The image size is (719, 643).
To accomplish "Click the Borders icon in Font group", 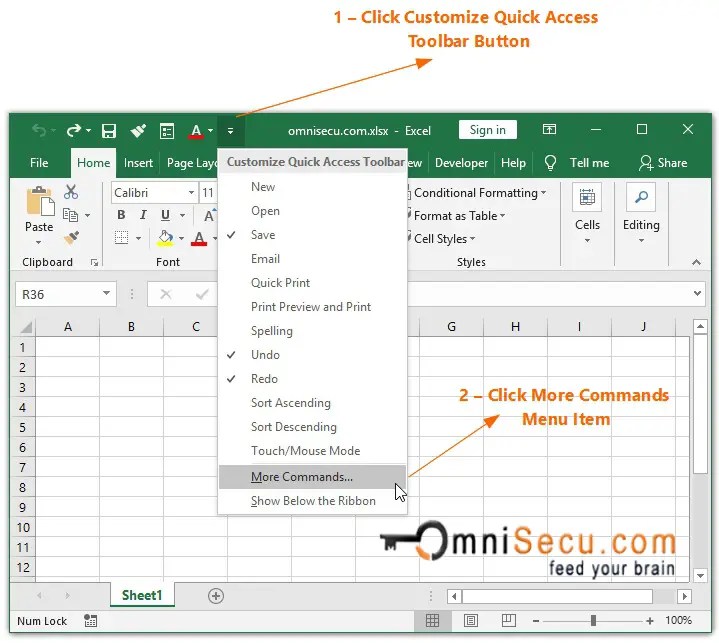I will (x=122, y=238).
